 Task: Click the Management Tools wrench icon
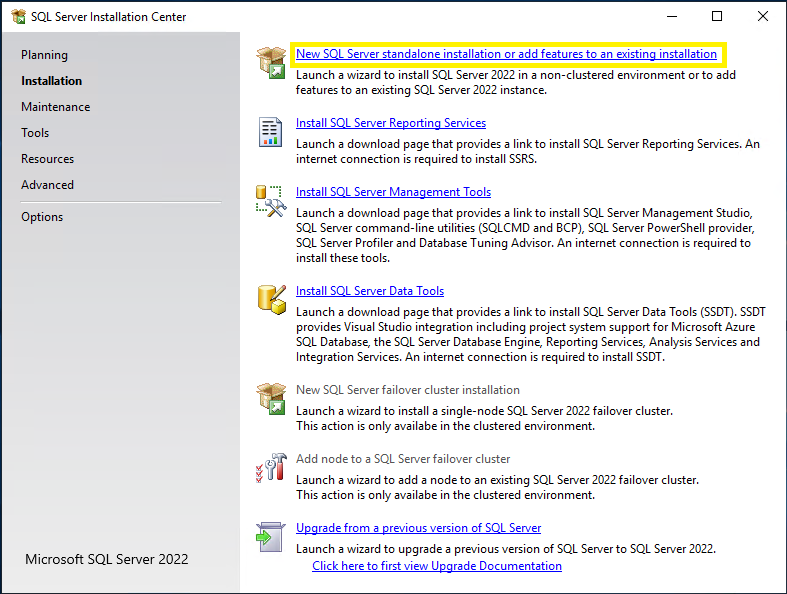coord(271,200)
